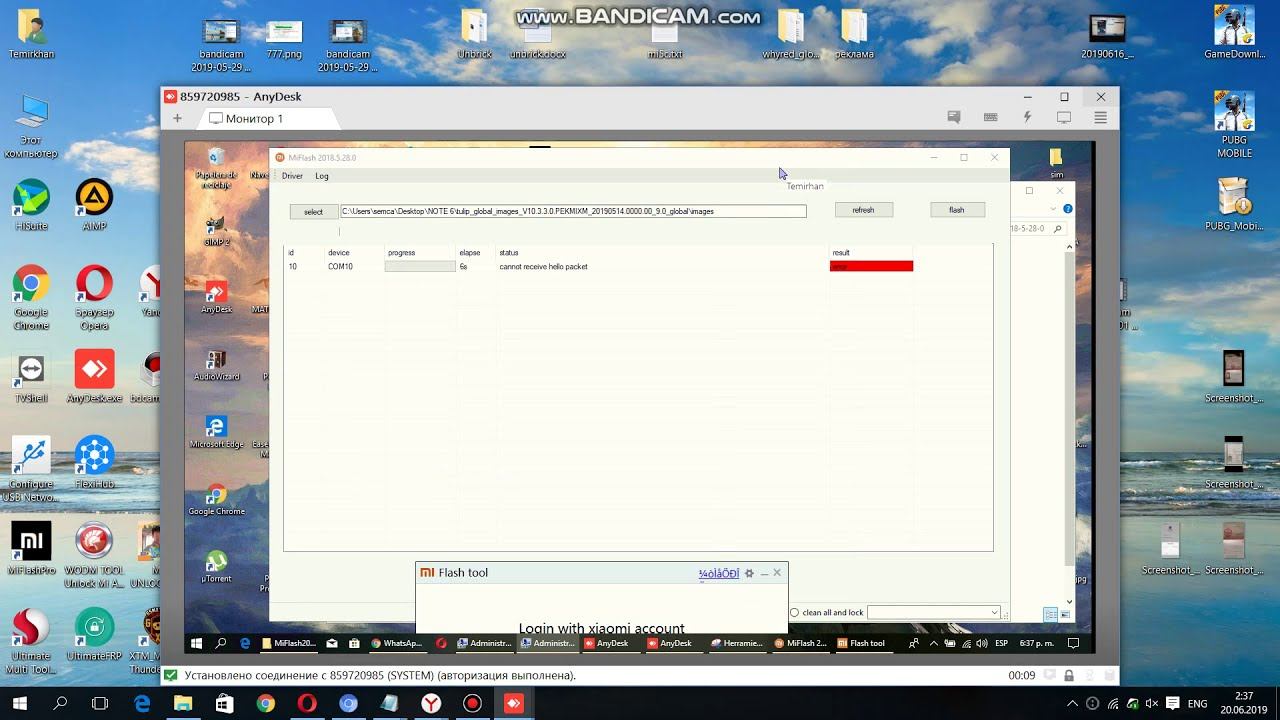Open the Driver menu in MiFlash
The image size is (1280, 720).
[292, 176]
